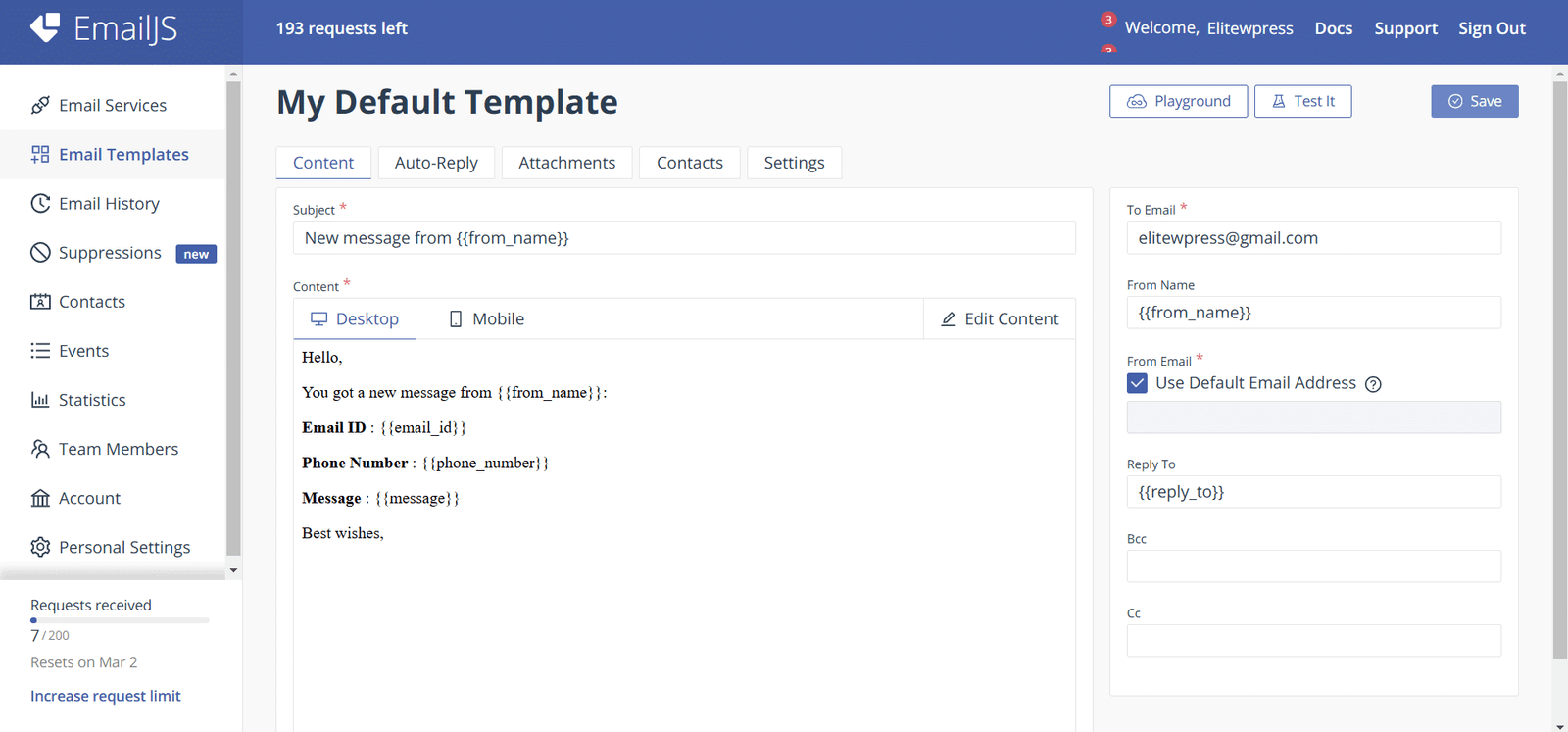Click the Personal Settings gear icon

[x=40, y=547]
